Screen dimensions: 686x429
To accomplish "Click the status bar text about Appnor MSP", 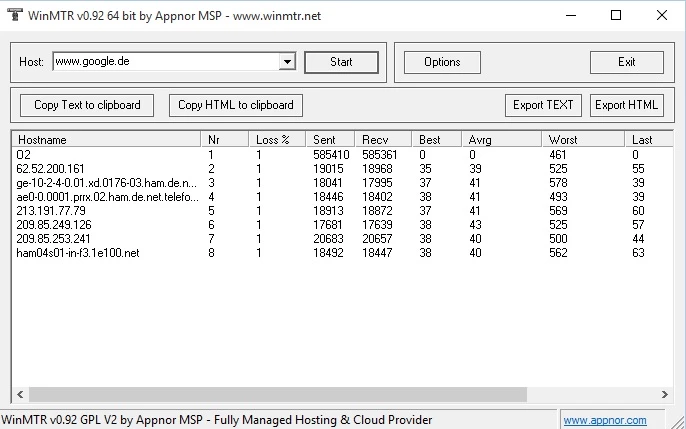I will coord(217,420).
